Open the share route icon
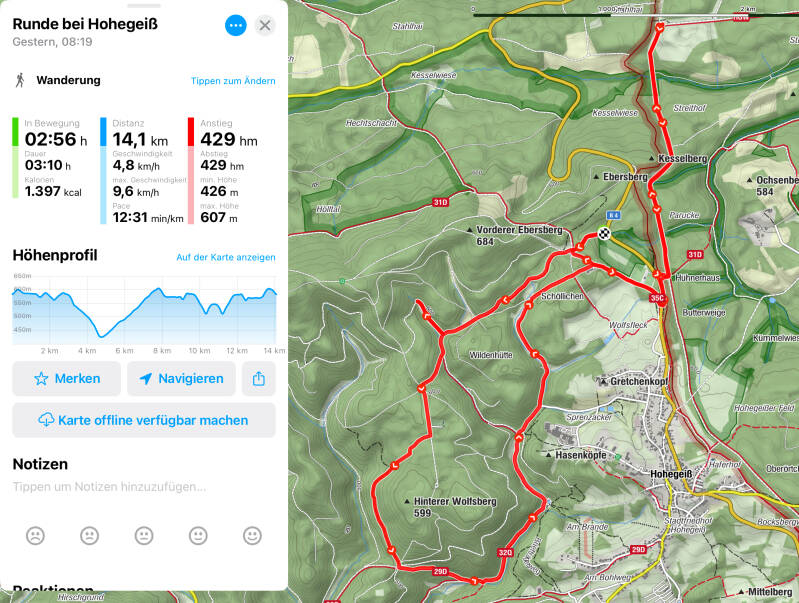 (x=259, y=379)
